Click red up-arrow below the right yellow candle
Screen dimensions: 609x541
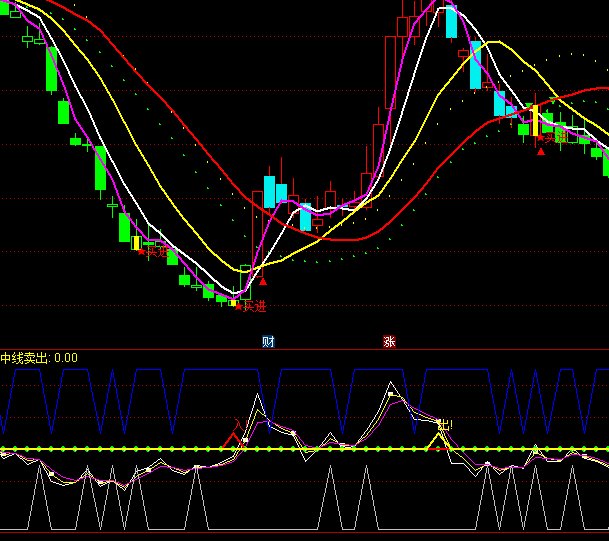[x=541, y=151]
